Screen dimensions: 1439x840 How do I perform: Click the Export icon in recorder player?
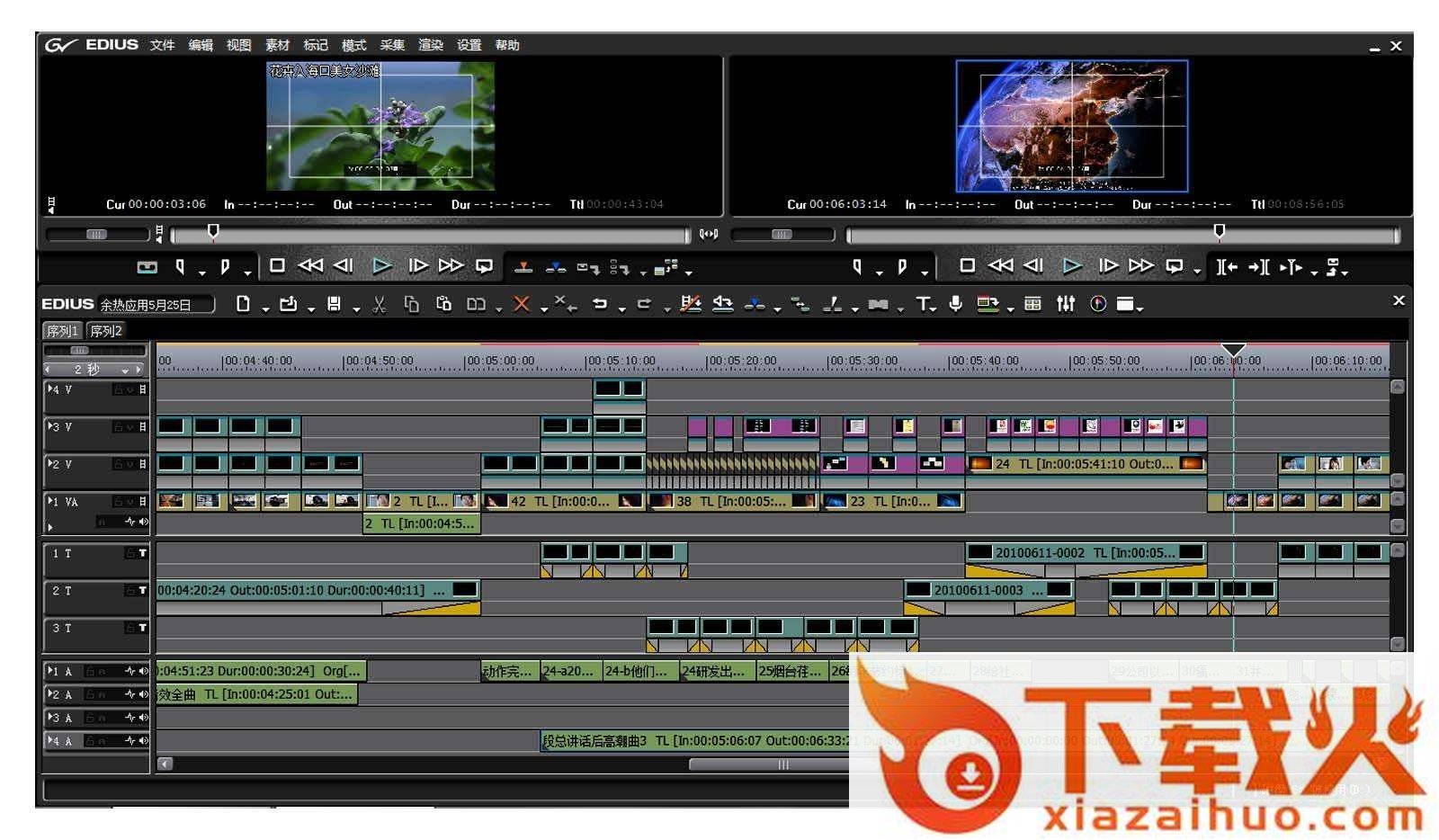pos(1333,267)
